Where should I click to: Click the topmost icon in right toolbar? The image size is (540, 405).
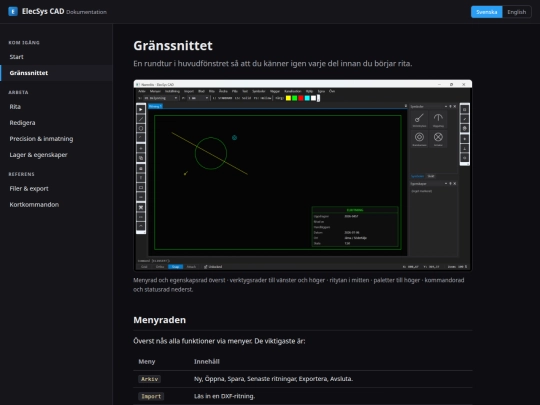pyautogui.click(x=465, y=110)
